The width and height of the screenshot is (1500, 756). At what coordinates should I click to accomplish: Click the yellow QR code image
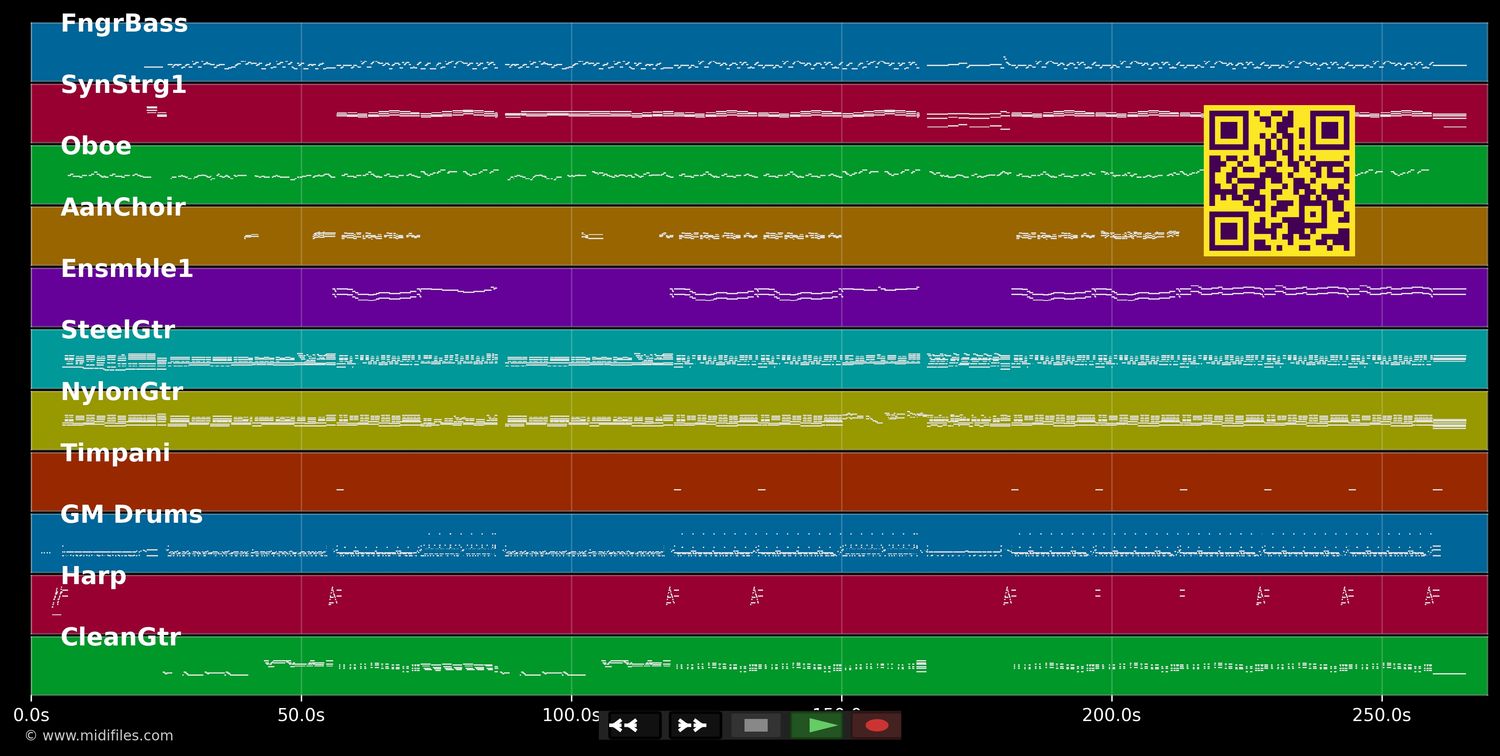coord(1279,181)
